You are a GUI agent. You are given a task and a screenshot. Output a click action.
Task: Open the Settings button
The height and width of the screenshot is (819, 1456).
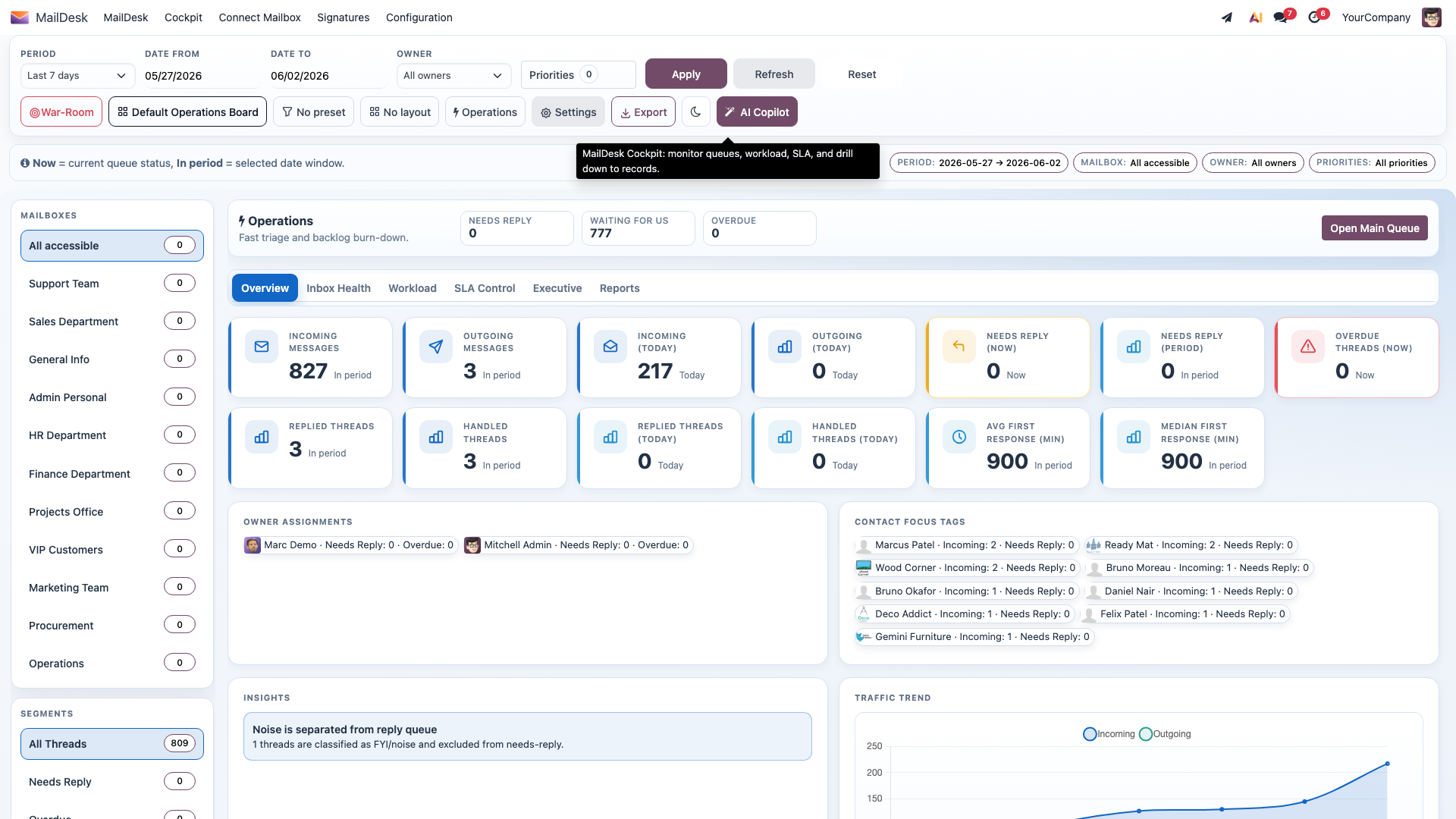pos(568,111)
